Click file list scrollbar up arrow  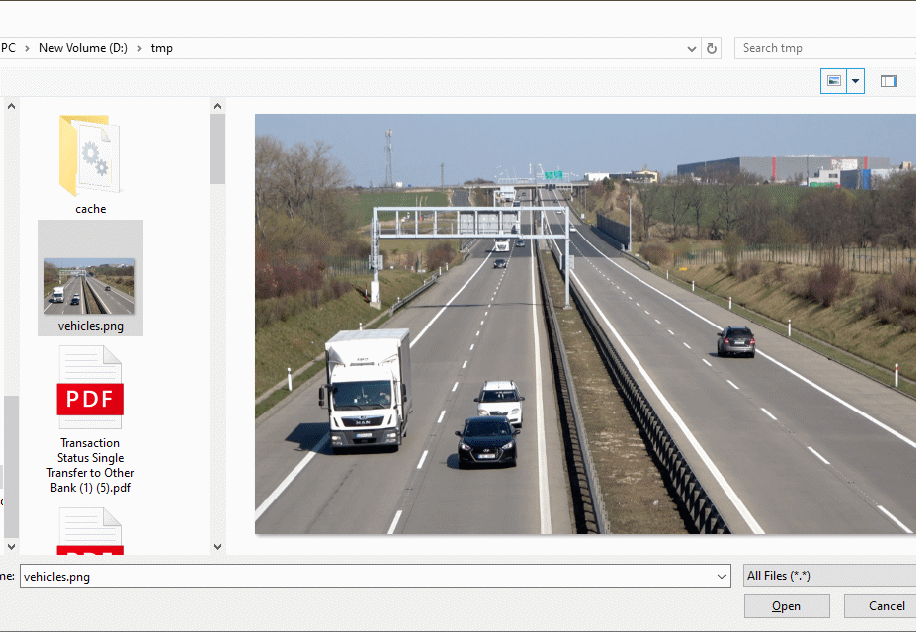217,106
